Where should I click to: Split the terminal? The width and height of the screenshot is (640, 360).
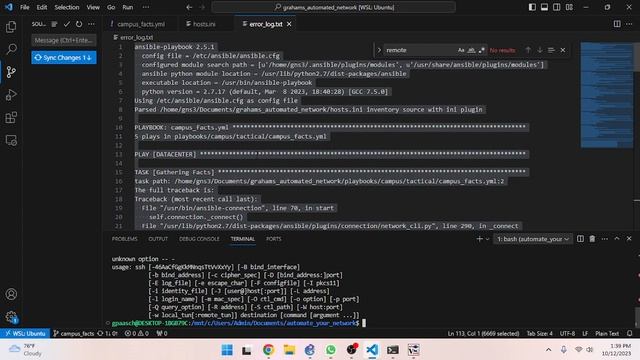pyautogui.click(x=580, y=239)
